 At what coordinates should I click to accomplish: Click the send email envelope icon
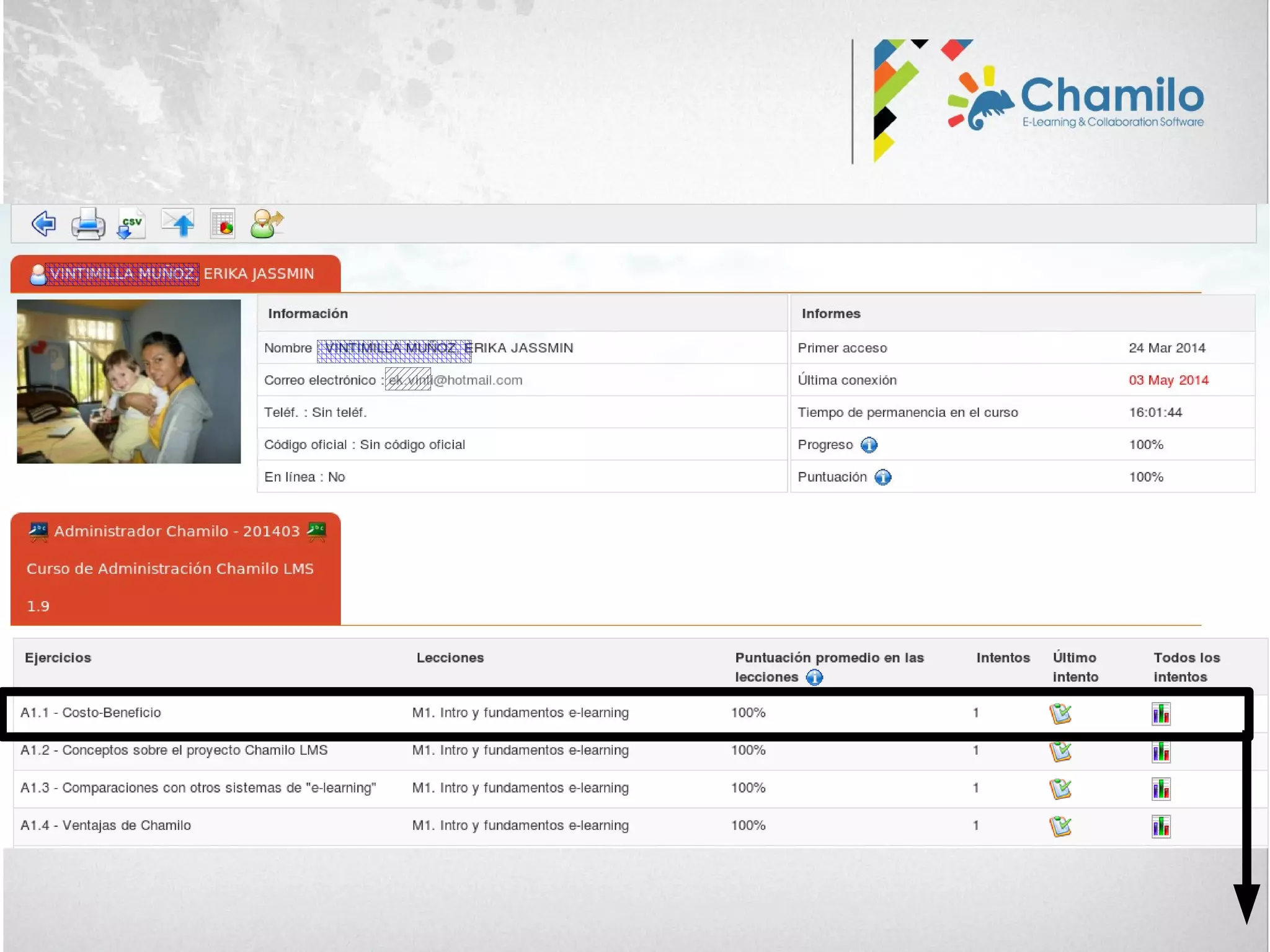pyautogui.click(x=178, y=223)
